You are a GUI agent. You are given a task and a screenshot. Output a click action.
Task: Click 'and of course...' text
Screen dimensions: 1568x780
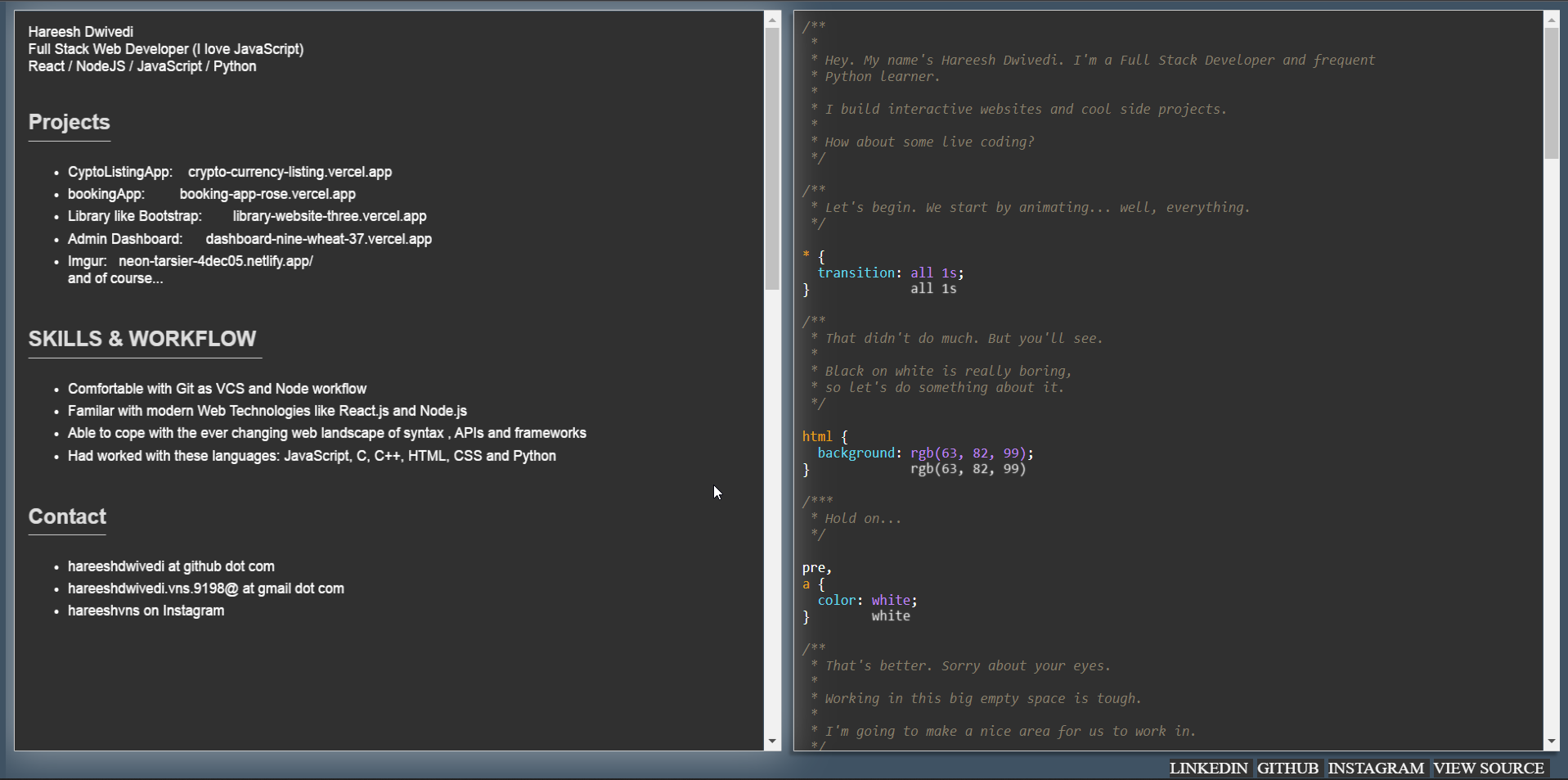click(x=115, y=278)
